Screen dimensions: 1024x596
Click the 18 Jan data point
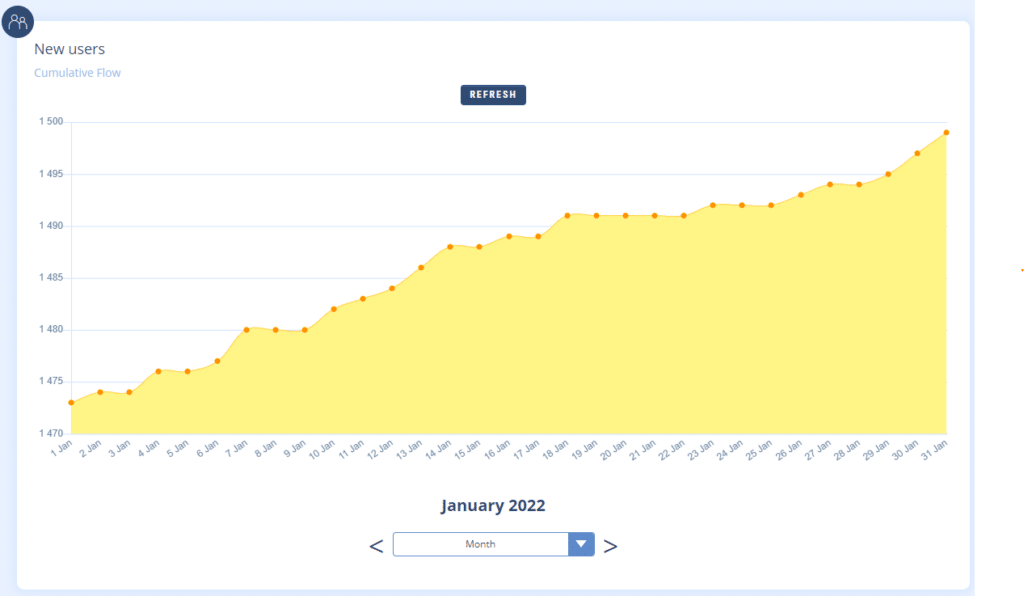pos(567,215)
